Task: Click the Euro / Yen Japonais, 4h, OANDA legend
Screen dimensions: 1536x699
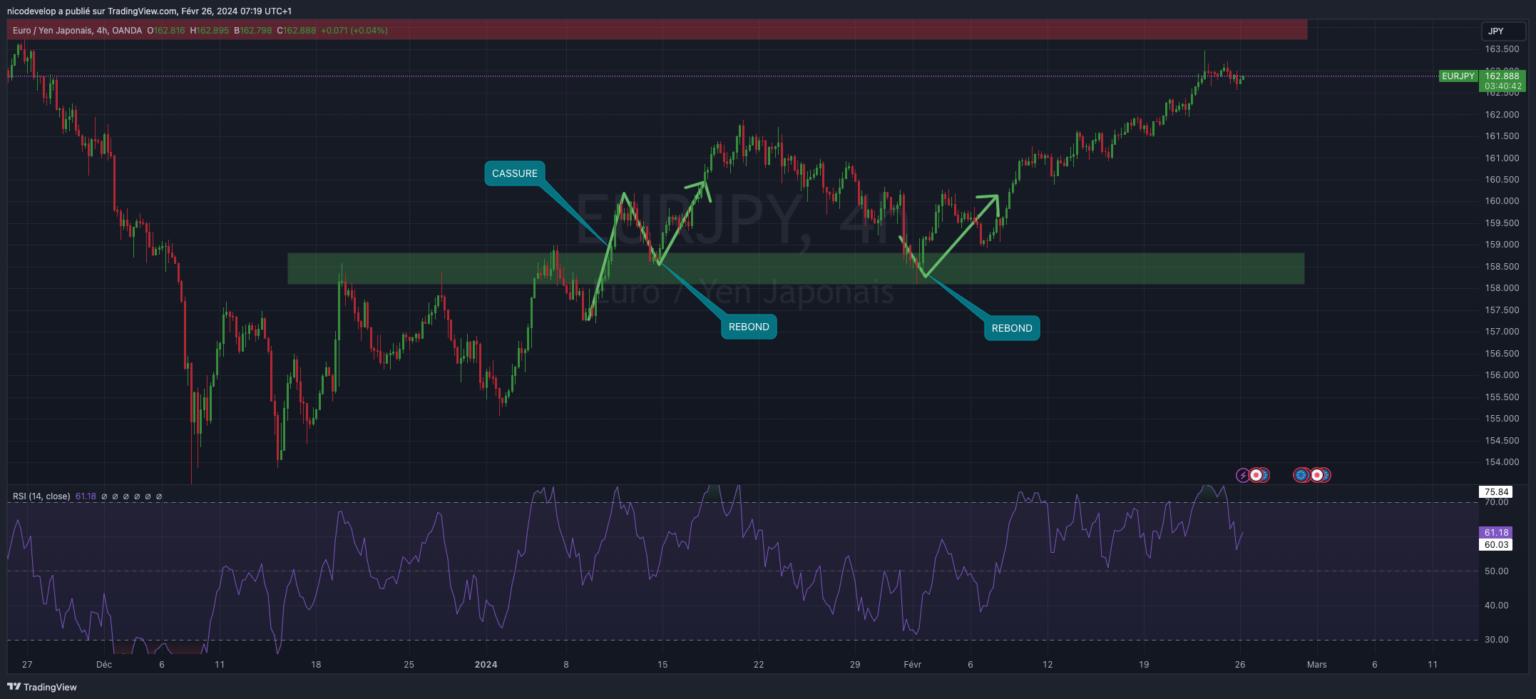Action: point(75,30)
